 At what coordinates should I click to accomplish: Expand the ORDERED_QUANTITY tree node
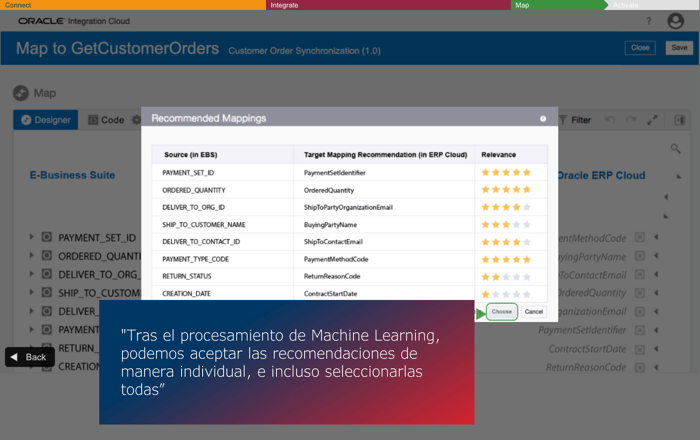click(31, 255)
